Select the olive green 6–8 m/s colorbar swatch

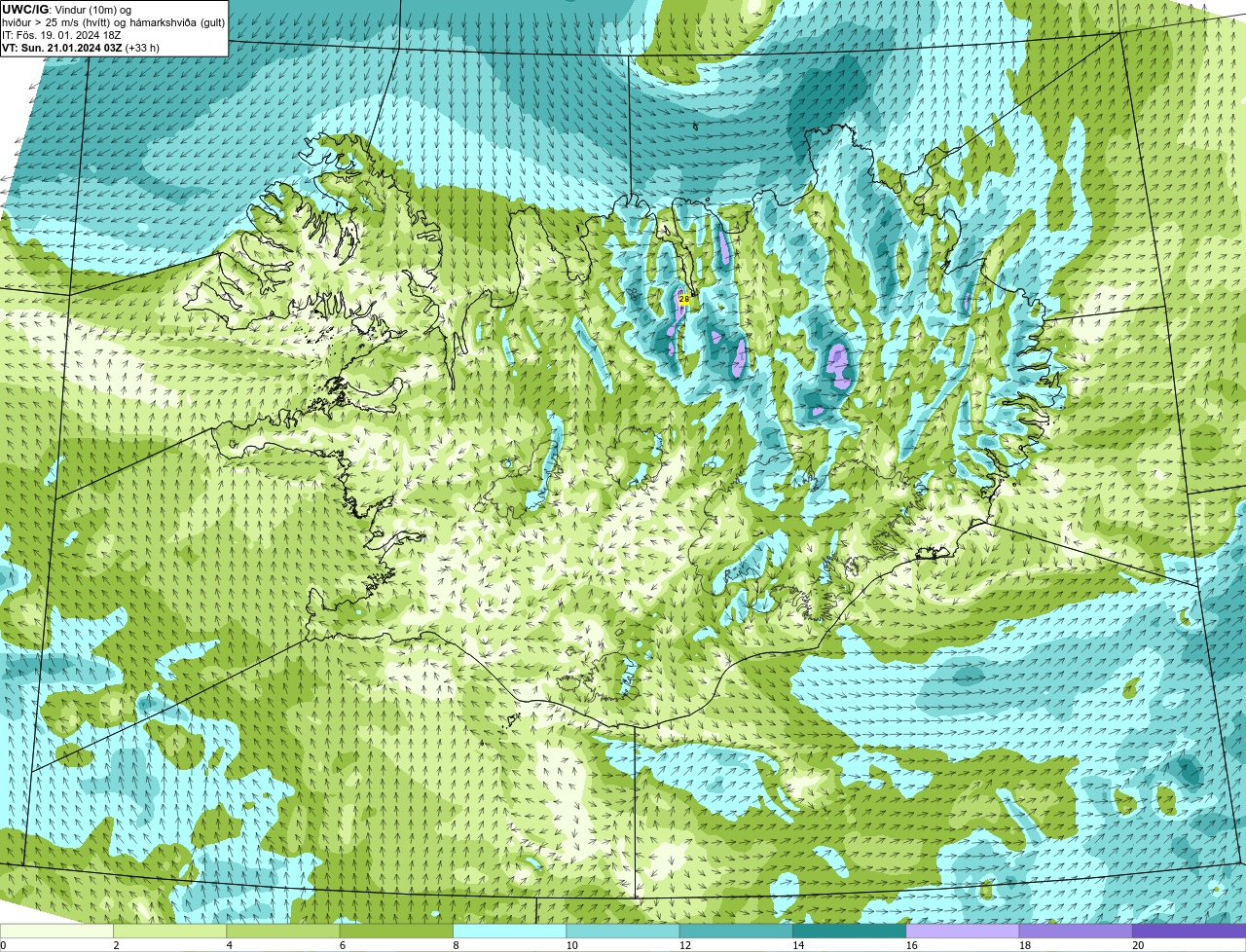pyautogui.click(x=396, y=931)
